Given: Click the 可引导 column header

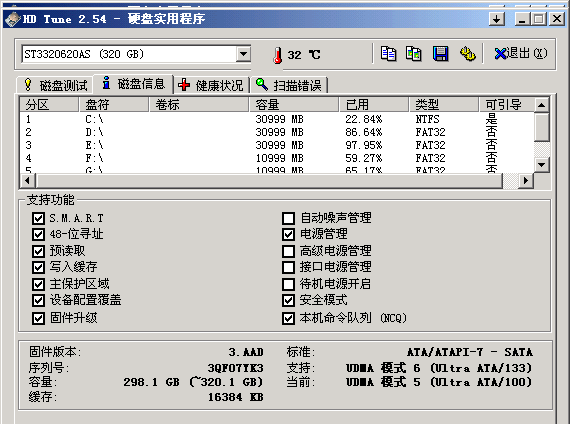Looking at the screenshot, I should pos(506,105).
